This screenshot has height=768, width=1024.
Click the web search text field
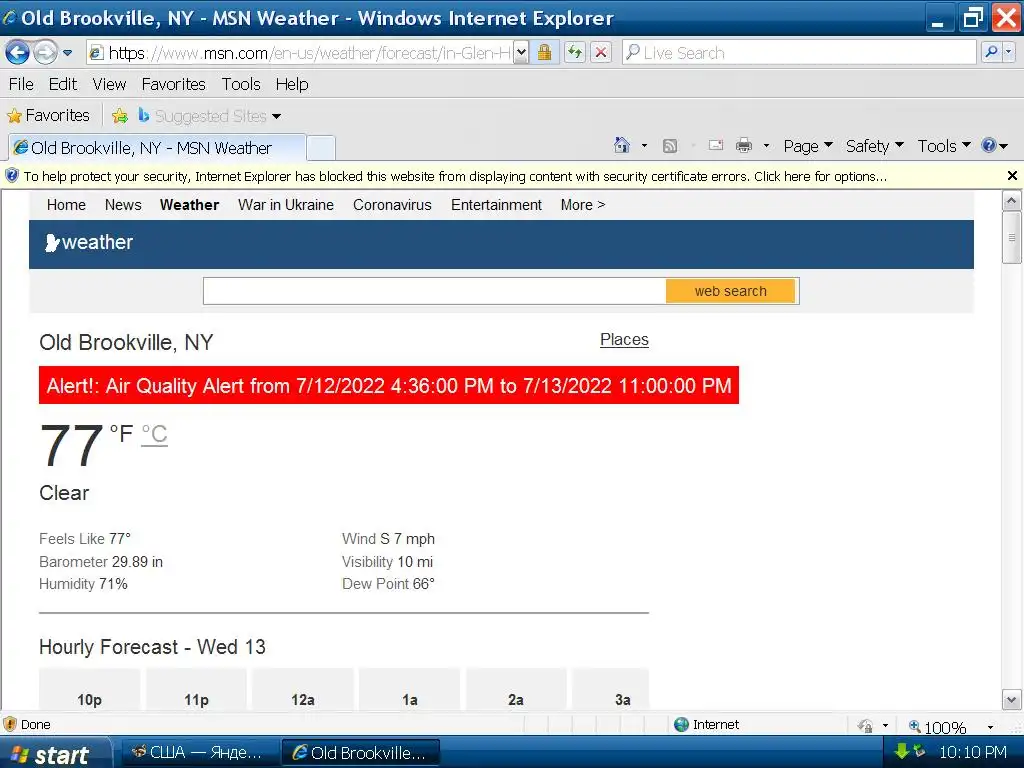tap(434, 291)
